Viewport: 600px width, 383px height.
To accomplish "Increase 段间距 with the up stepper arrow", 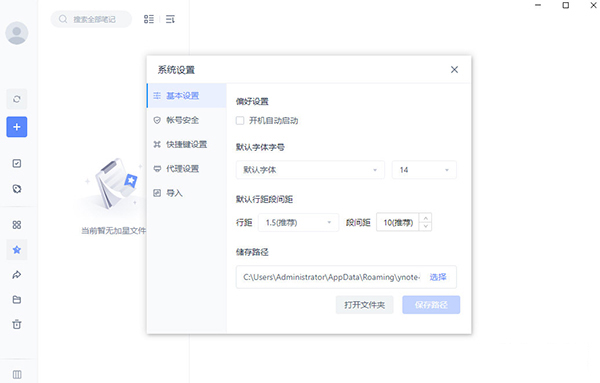I will click(426, 218).
